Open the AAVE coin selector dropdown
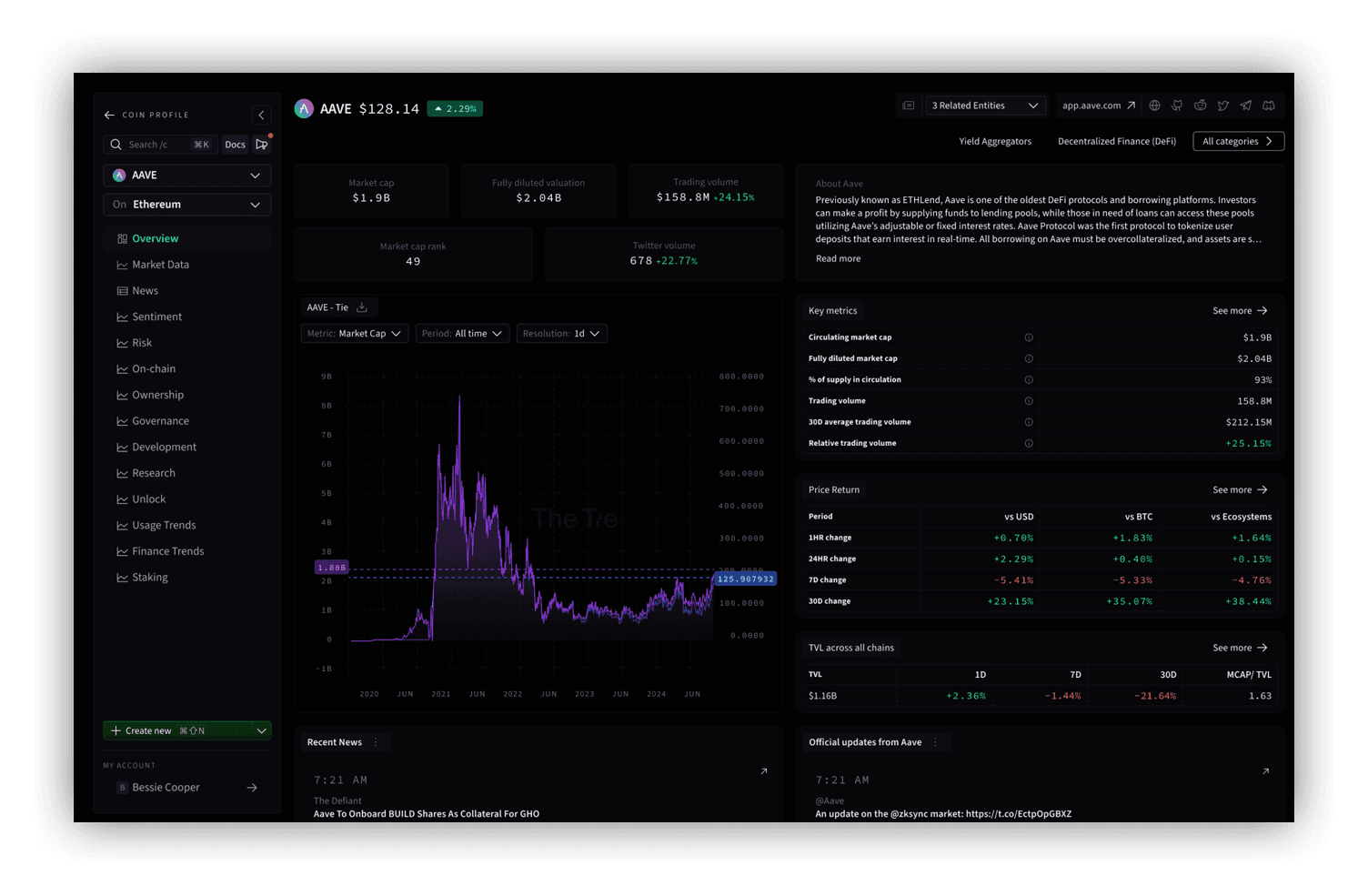Image resolution: width=1368 pixels, height=896 pixels. coord(186,175)
